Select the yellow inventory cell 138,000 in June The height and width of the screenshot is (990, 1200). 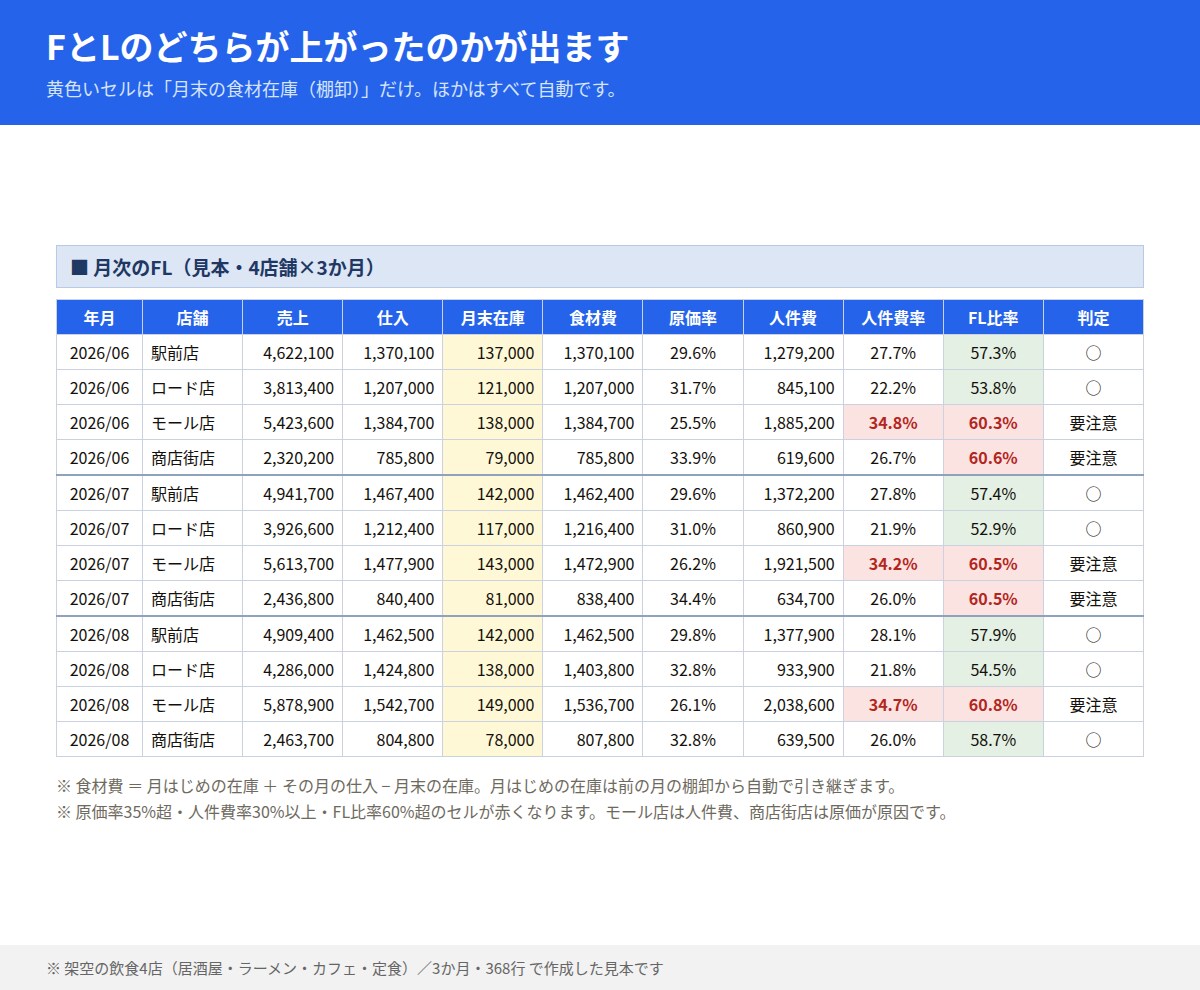[492, 423]
